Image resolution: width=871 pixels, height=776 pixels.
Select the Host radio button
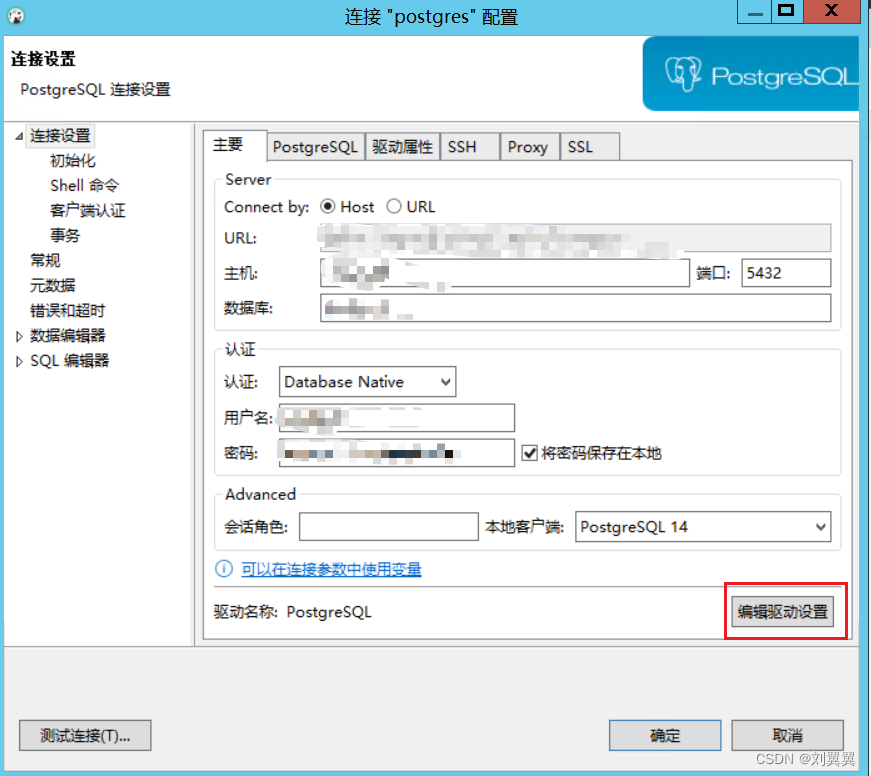tap(328, 207)
